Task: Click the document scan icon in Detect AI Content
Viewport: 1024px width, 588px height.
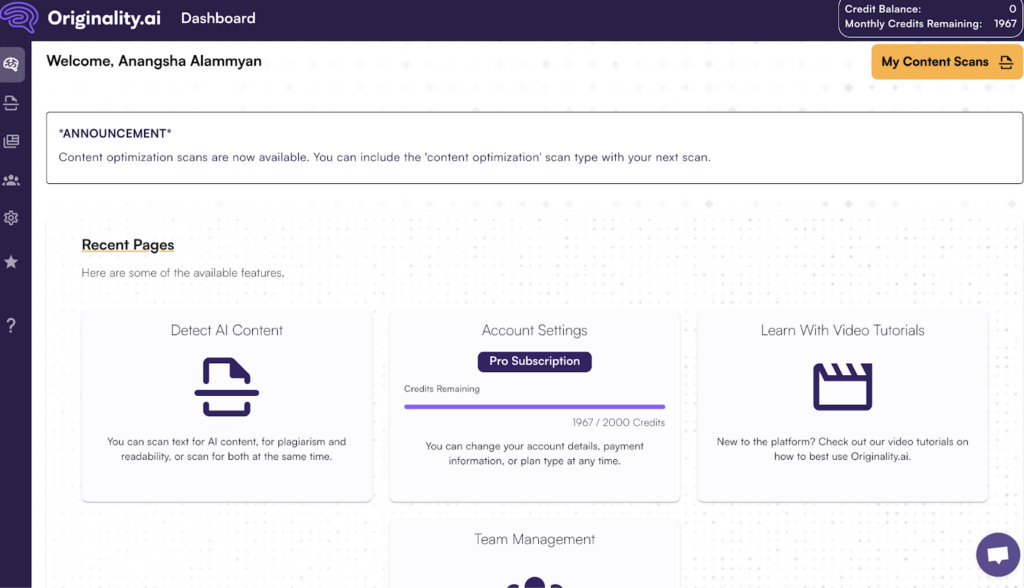Action: pyautogui.click(x=227, y=387)
